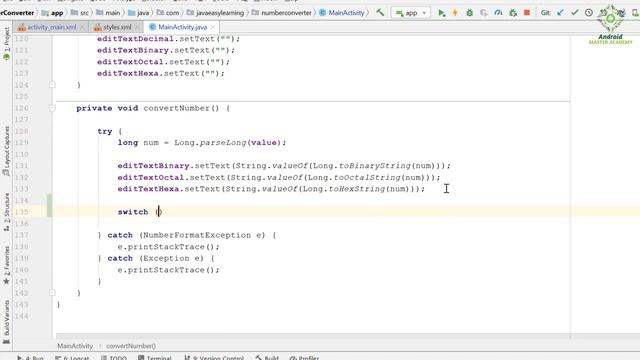
Task: Close the MainActivity.java tab
Action: (213, 27)
